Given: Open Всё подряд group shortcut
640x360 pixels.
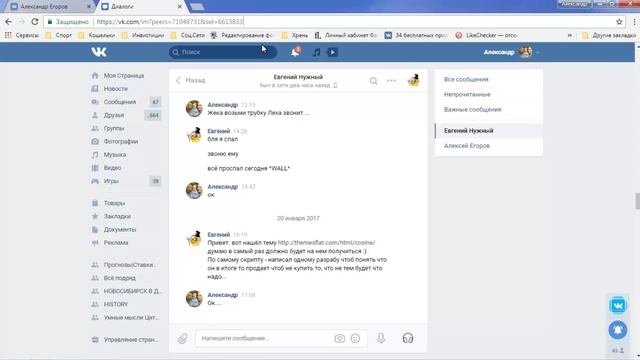Looking at the screenshot, I should 120,278.
